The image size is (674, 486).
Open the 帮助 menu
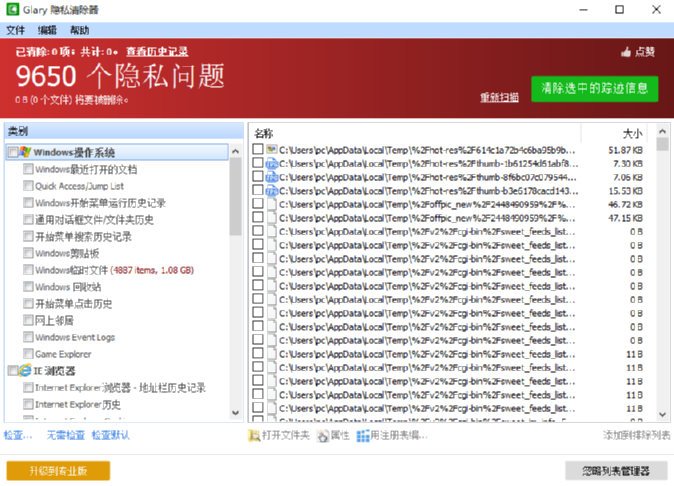pyautogui.click(x=80, y=30)
